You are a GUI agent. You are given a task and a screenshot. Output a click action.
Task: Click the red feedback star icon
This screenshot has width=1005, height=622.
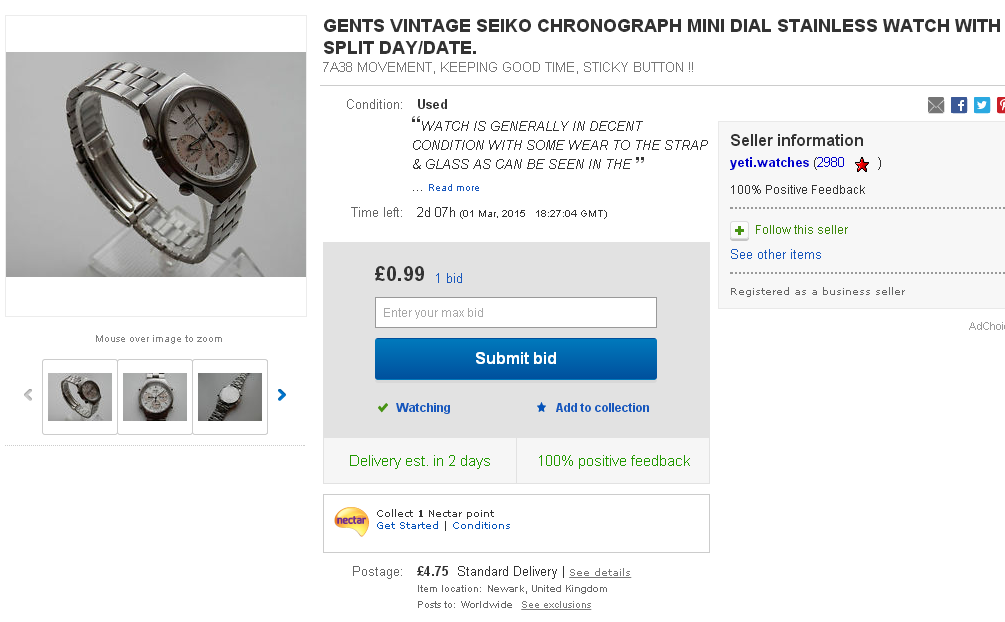862,164
